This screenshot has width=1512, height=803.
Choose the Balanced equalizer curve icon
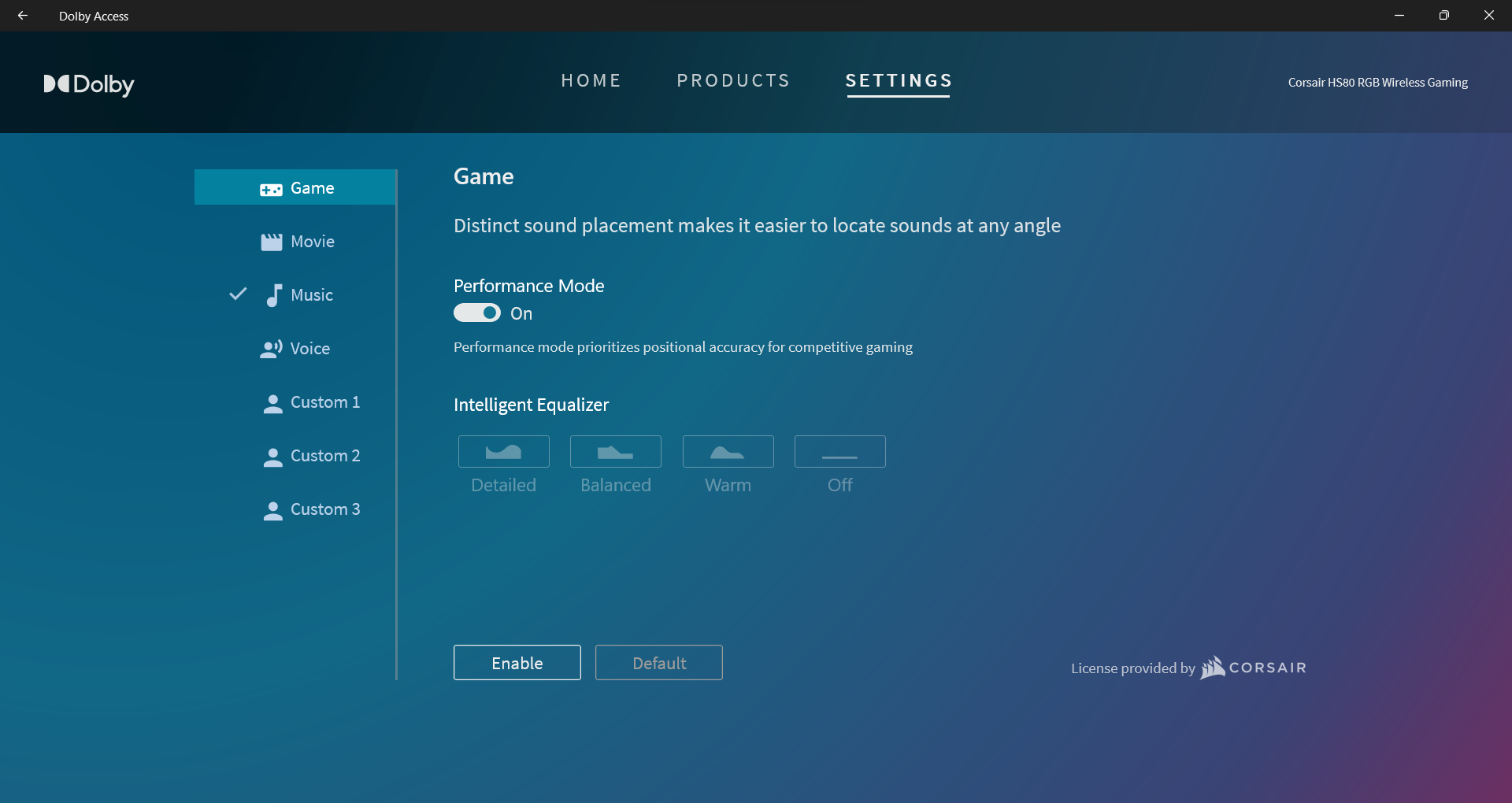[x=616, y=452]
